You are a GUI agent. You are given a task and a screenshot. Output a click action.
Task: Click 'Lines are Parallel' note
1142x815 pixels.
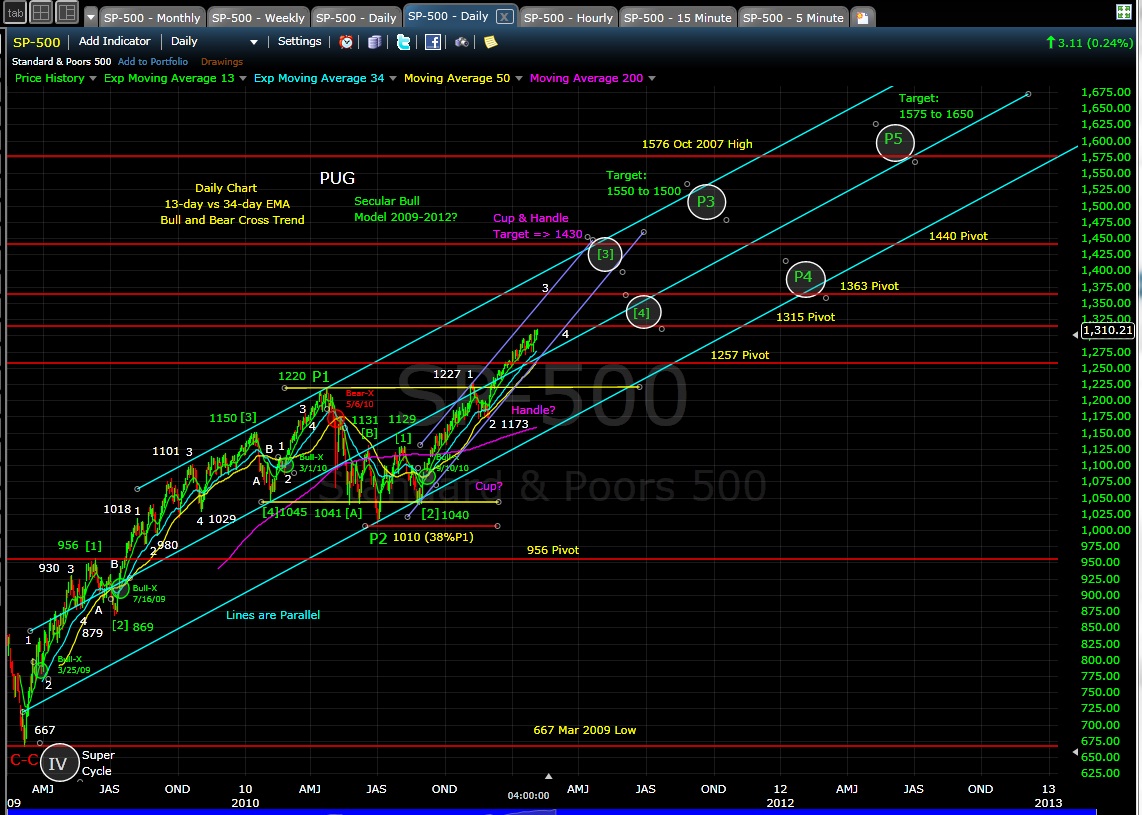coord(272,615)
